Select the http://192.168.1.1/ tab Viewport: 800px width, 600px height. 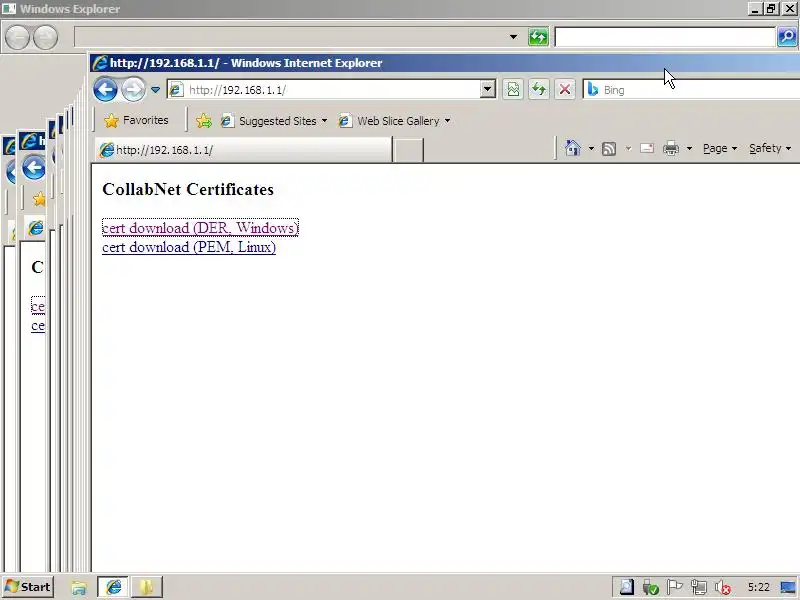tap(243, 150)
